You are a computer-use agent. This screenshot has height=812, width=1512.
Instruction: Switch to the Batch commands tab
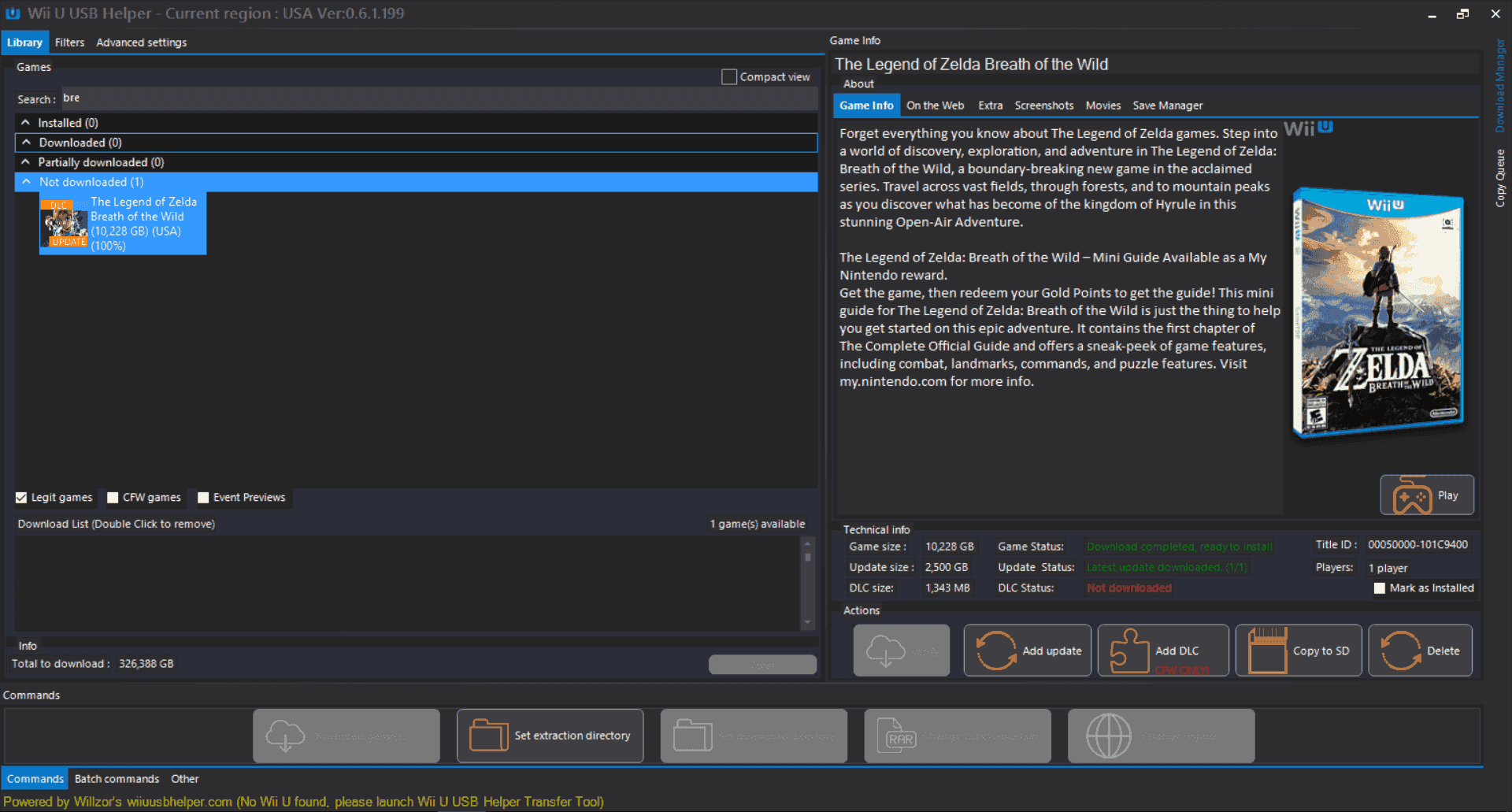pos(117,779)
